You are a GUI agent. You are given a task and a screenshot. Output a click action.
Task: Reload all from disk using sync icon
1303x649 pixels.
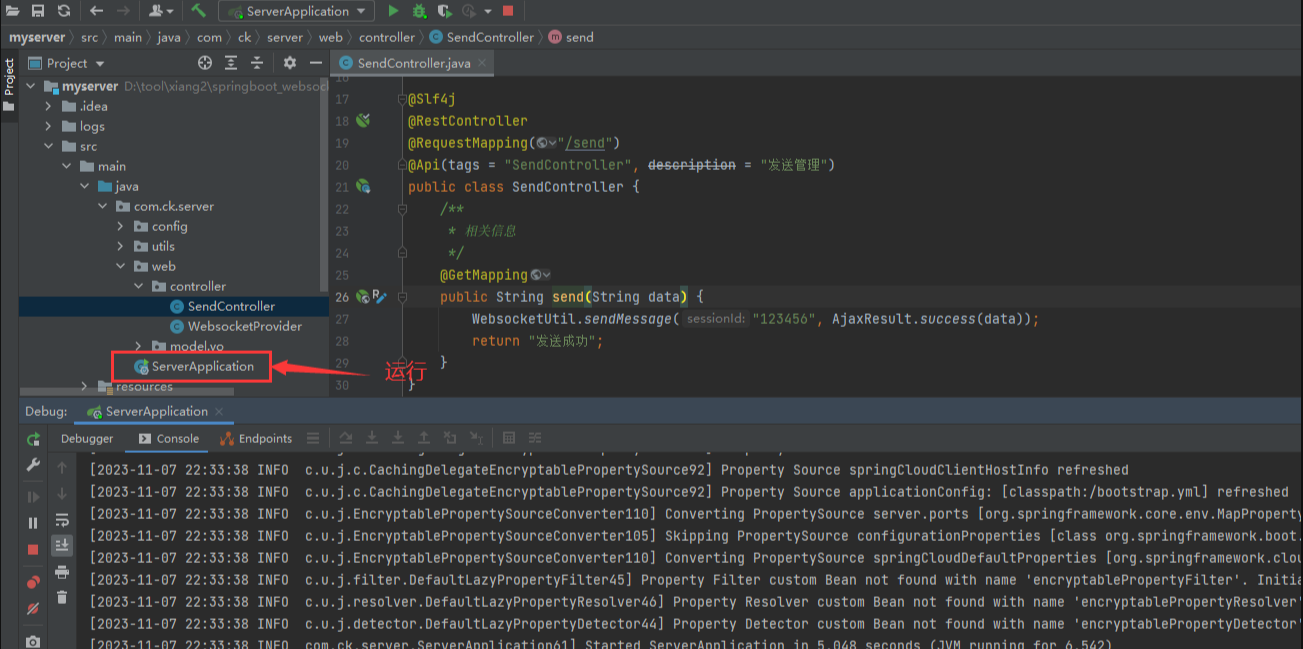point(64,11)
